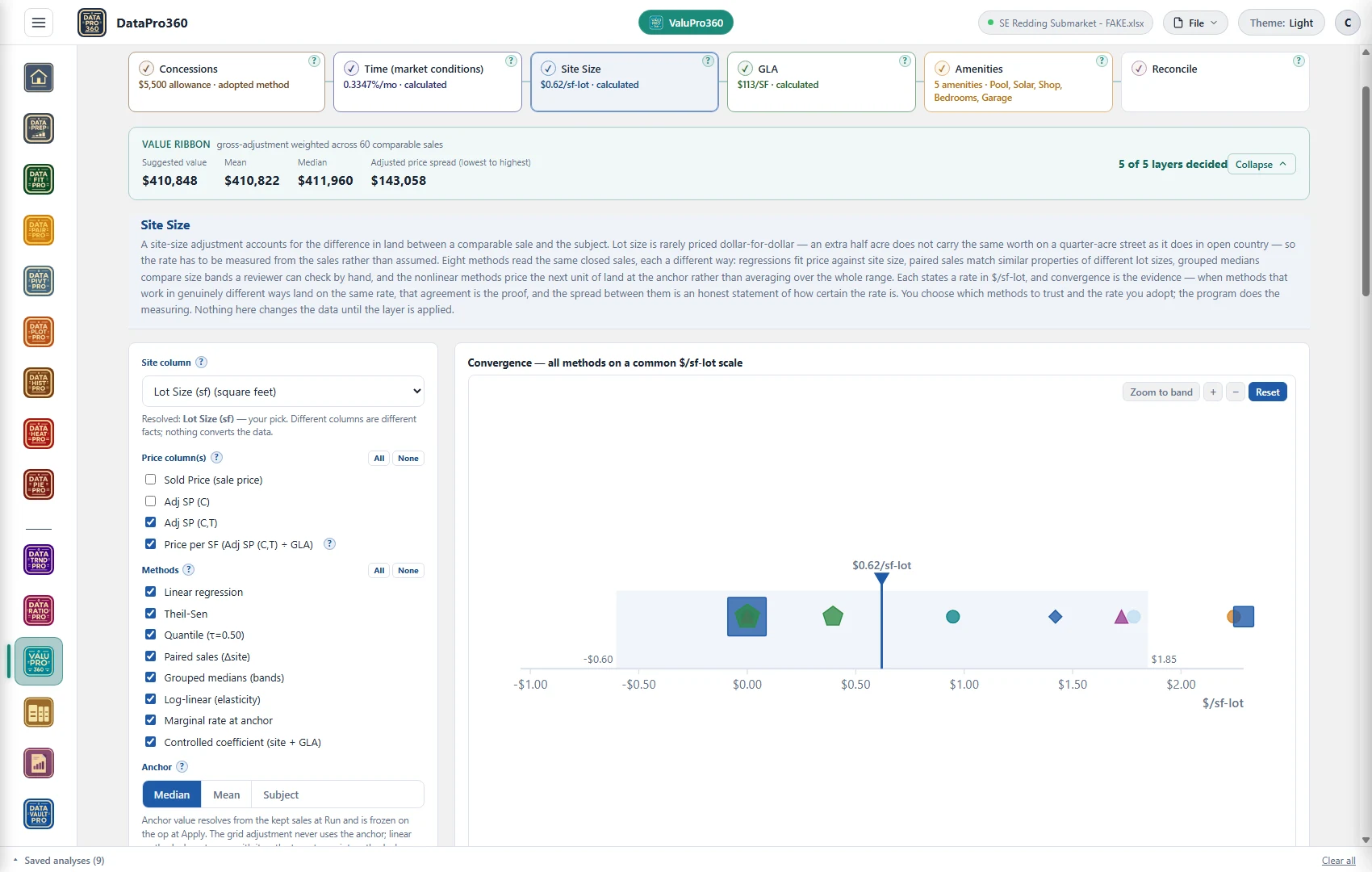Open the Time (market conditions) layer tab

click(x=428, y=82)
